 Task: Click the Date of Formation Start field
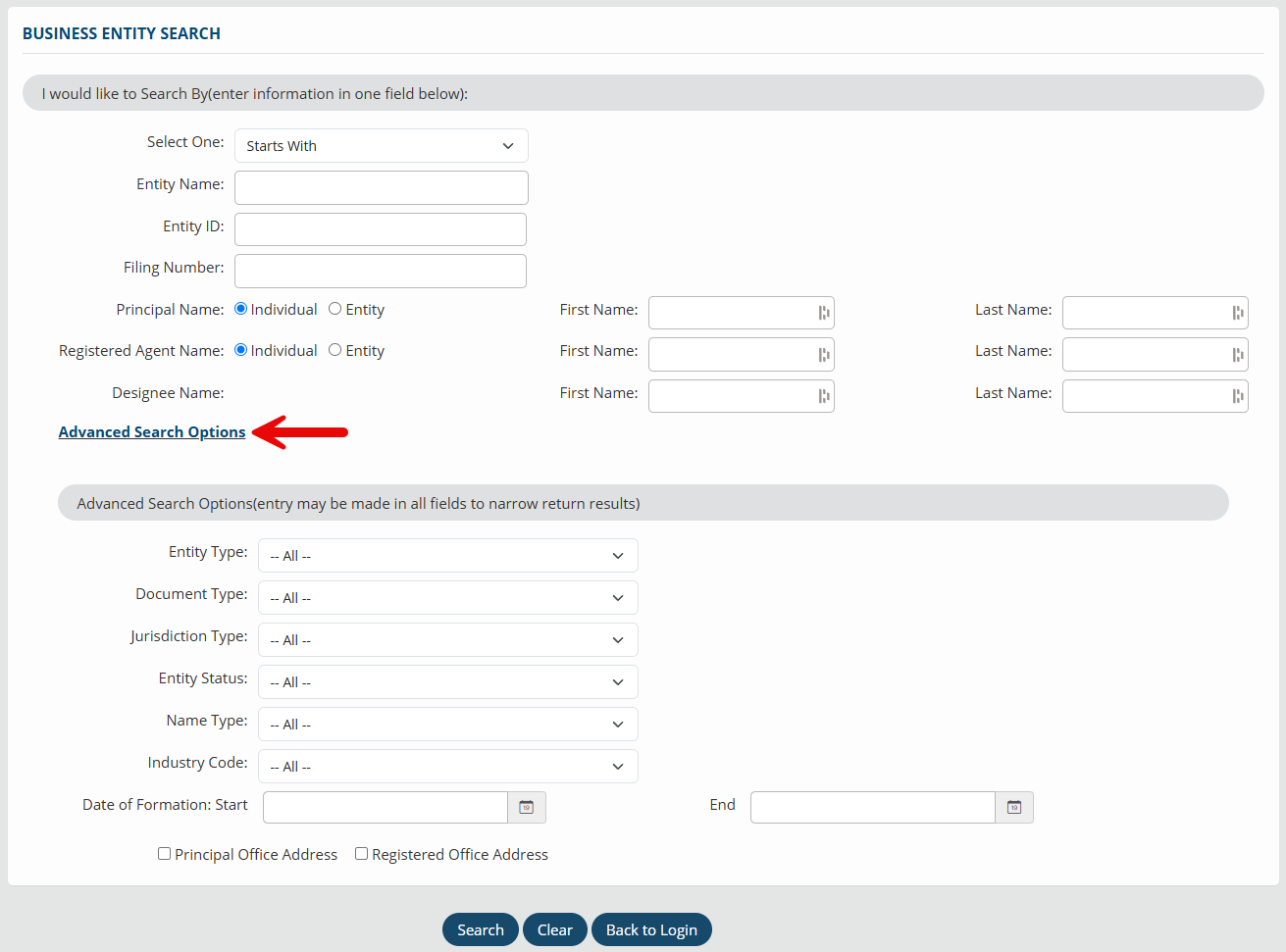386,807
